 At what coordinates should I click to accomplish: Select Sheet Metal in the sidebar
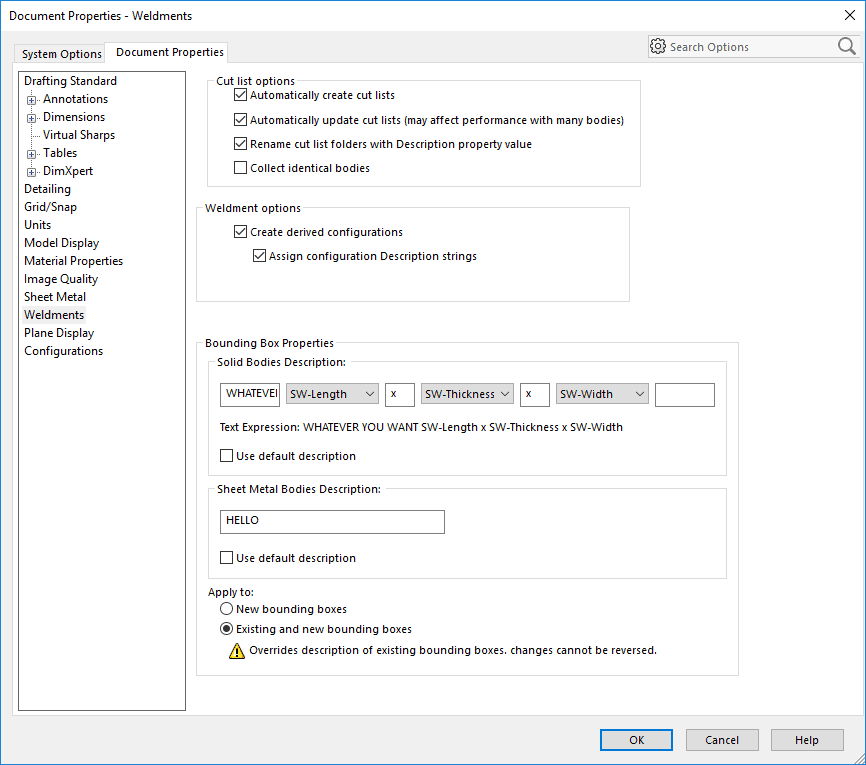55,297
